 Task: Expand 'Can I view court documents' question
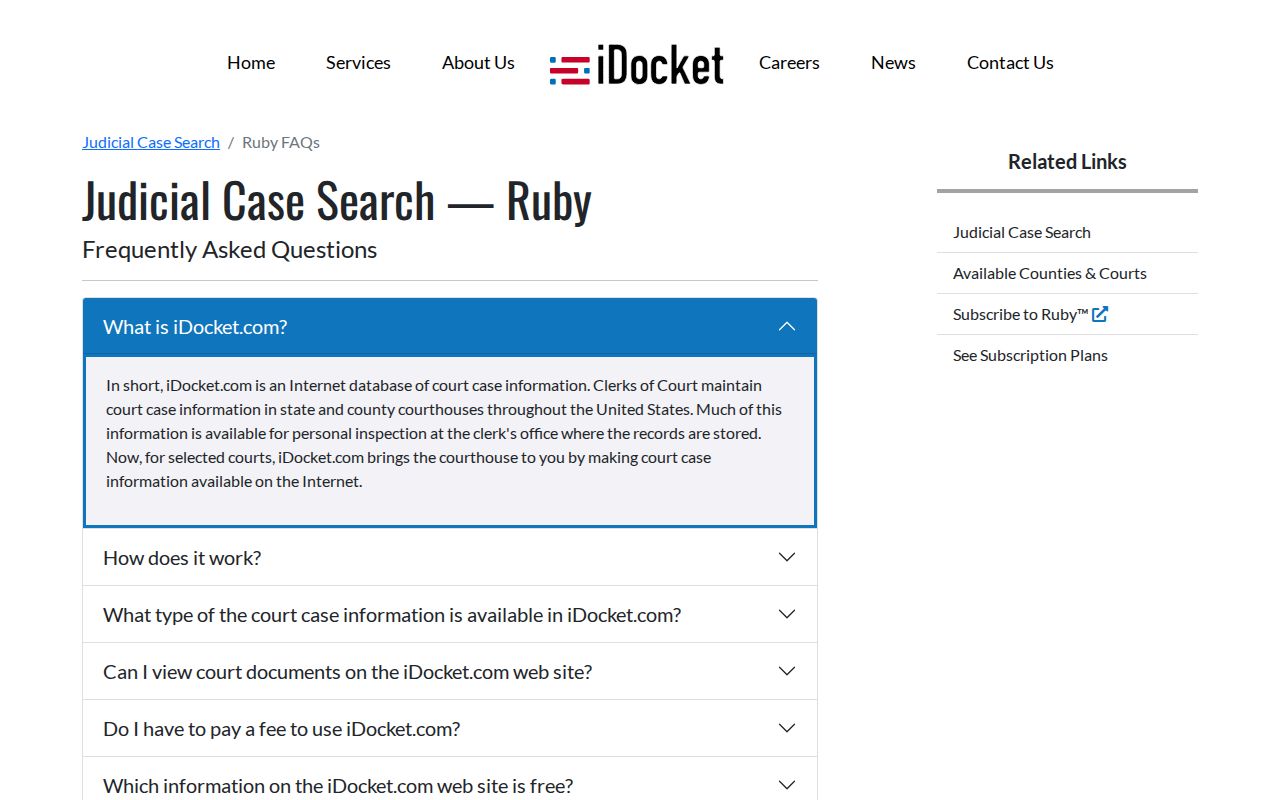(x=450, y=671)
